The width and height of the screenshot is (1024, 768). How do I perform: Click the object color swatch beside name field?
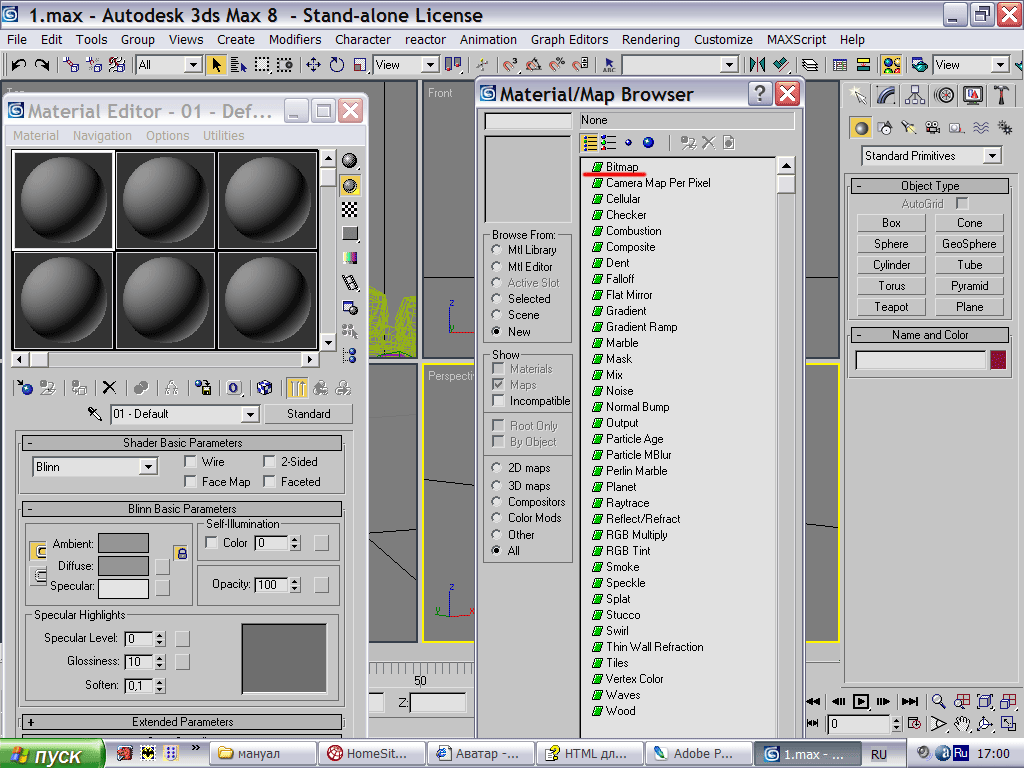click(x=998, y=360)
